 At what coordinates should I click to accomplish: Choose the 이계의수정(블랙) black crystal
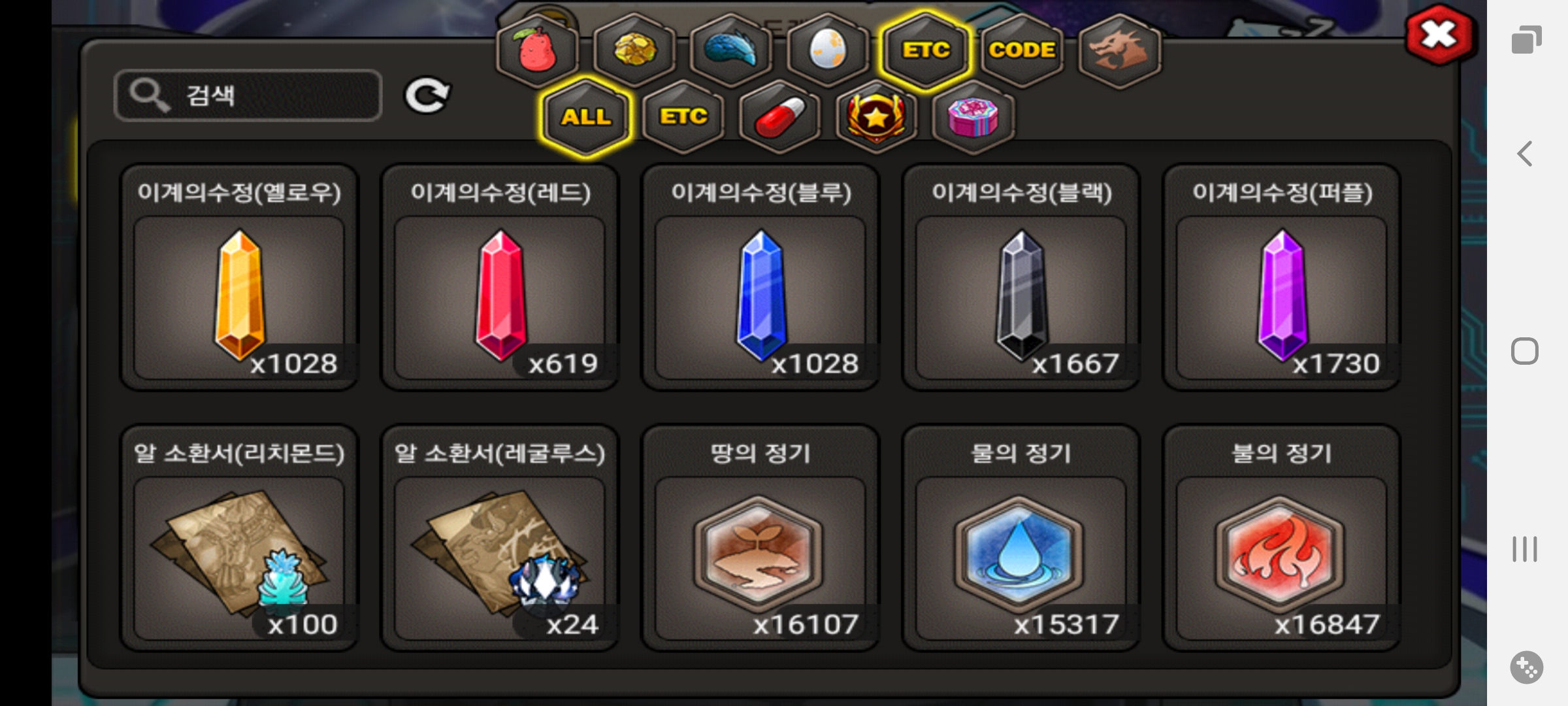1021,277
